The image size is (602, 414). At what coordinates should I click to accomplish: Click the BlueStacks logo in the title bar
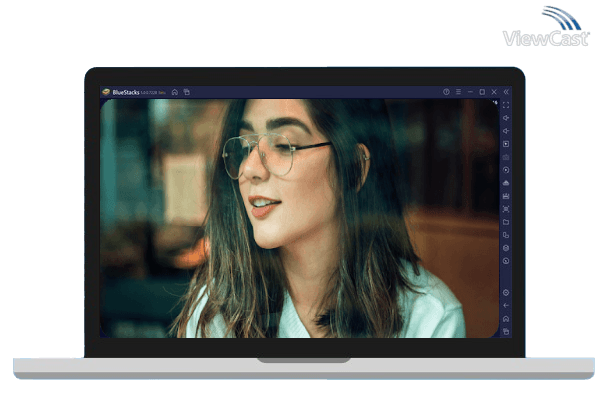pos(106,92)
